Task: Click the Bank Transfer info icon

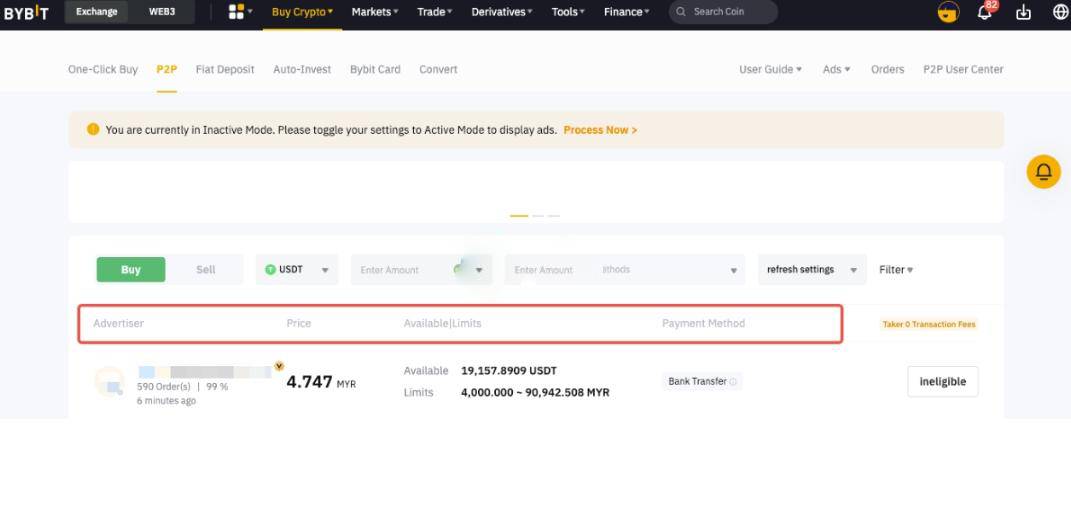Action: coord(733,382)
